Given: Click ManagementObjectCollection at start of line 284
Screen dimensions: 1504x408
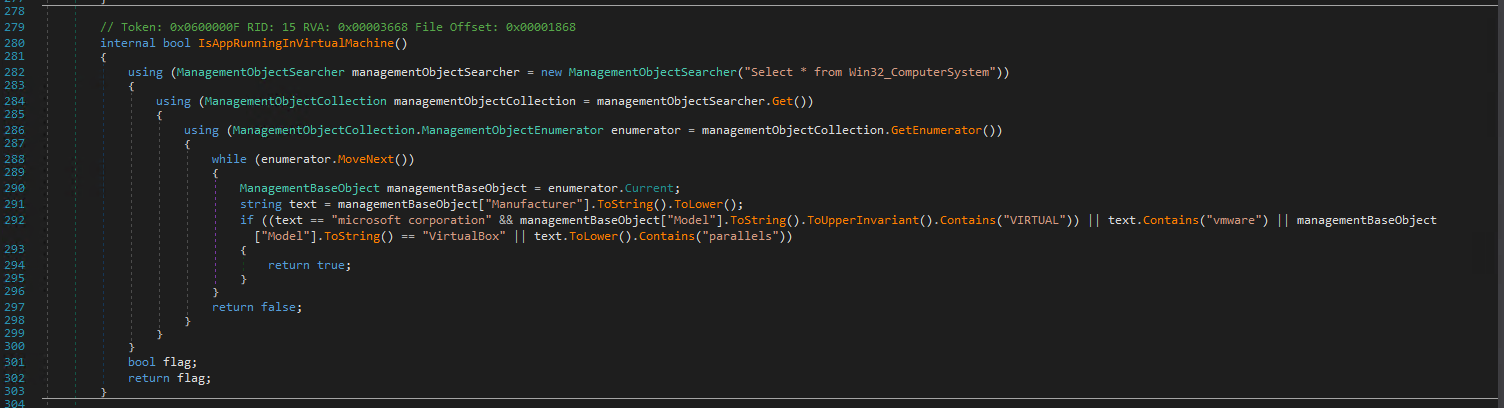Looking at the screenshot, I should (x=294, y=101).
